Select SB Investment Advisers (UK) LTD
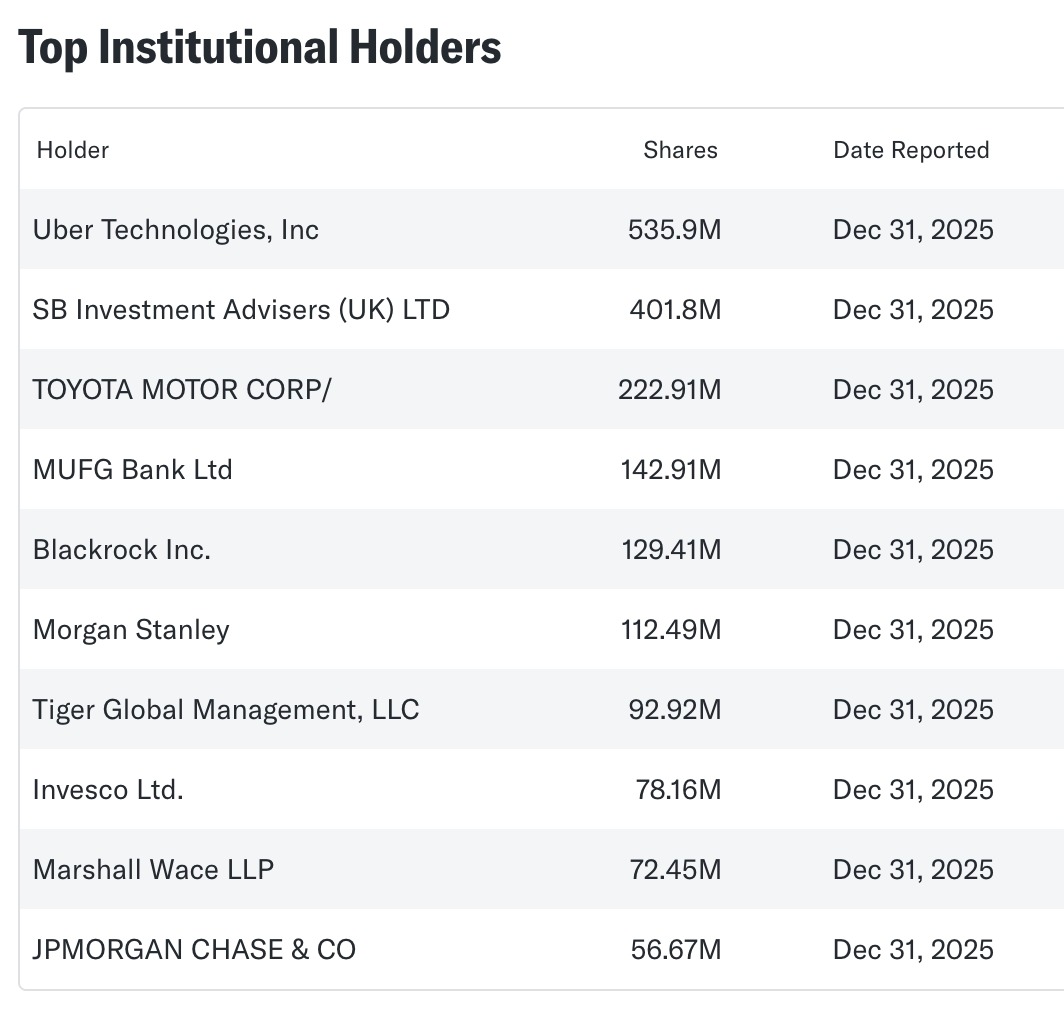 241,310
